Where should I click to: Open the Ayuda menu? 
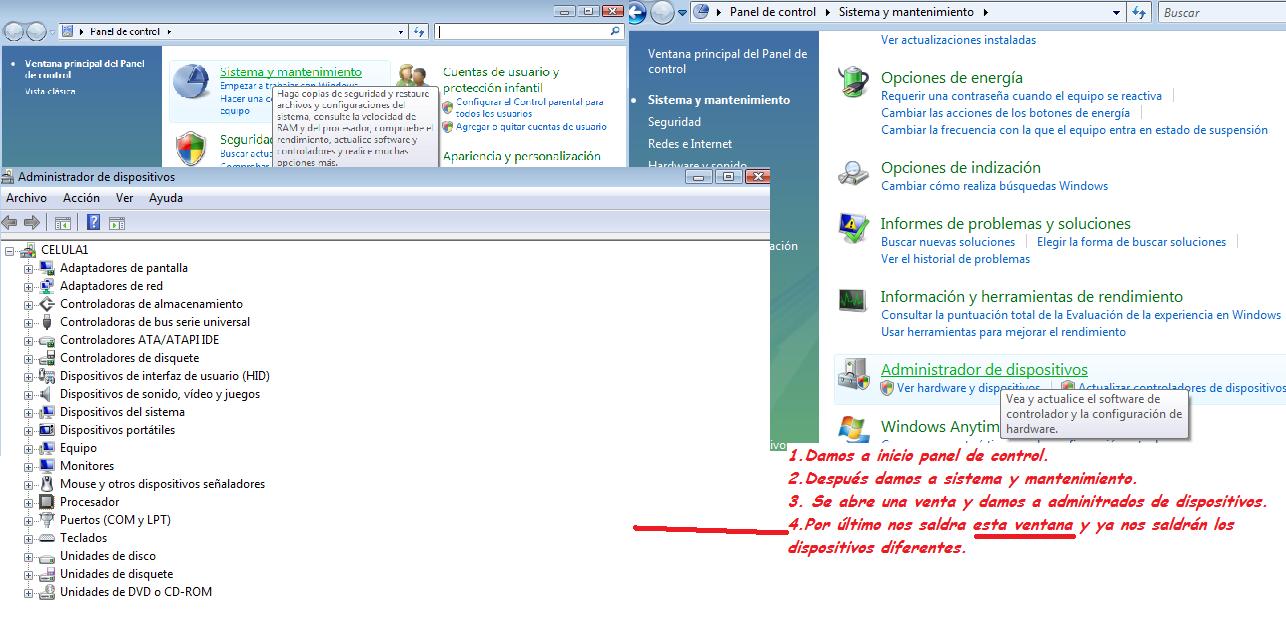166,198
